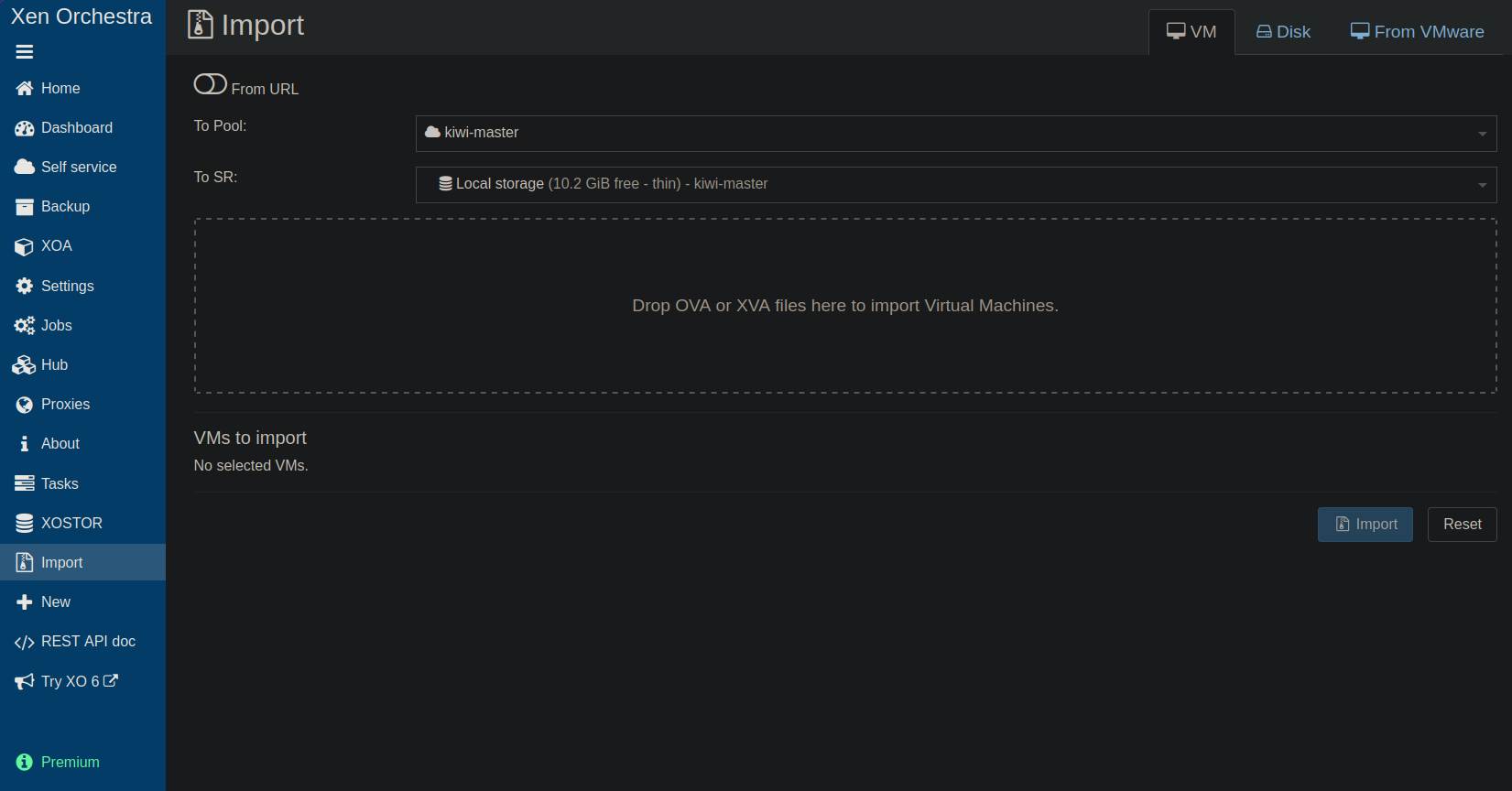Click the Try XO 6 external link icon
The width and height of the screenshot is (1512, 791).
111,680
